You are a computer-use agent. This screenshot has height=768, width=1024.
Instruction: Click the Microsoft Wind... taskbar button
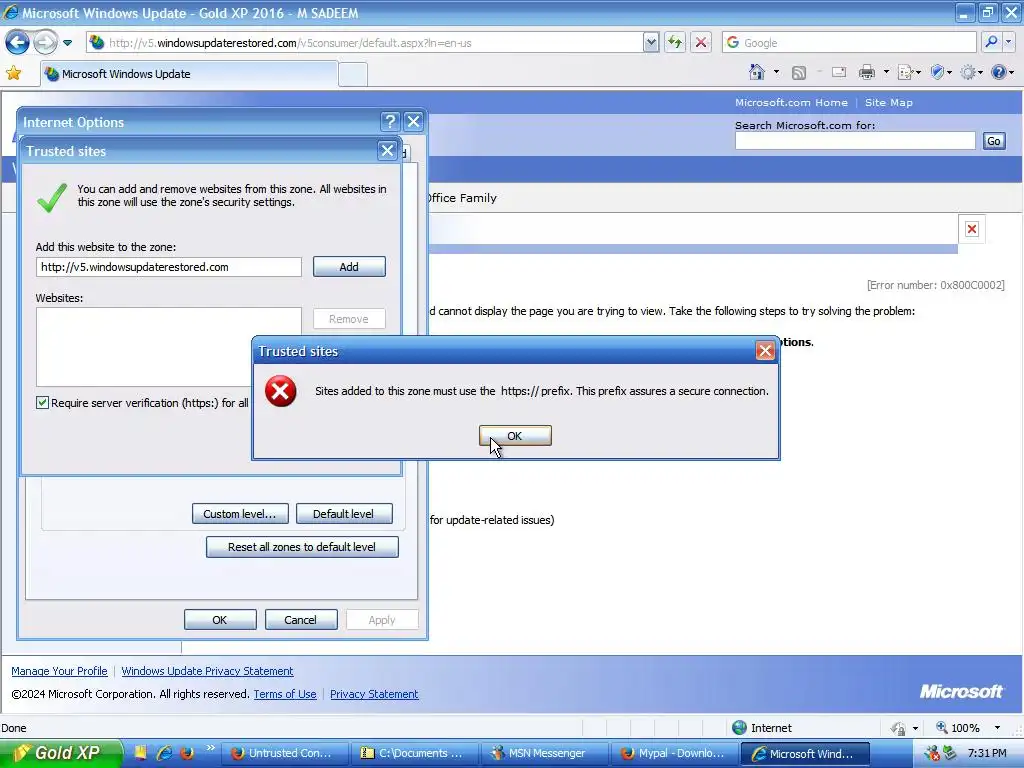click(805, 753)
